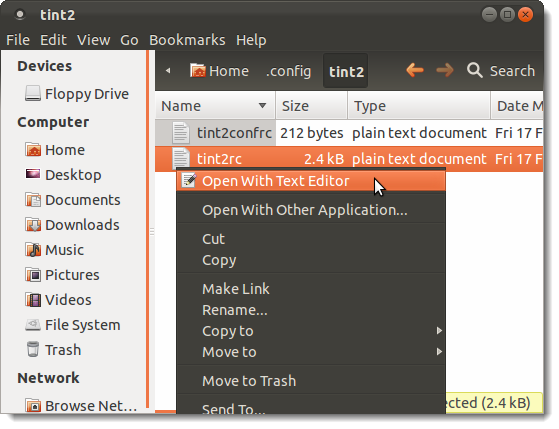Expand the Copy to submenu arrow

439,331
